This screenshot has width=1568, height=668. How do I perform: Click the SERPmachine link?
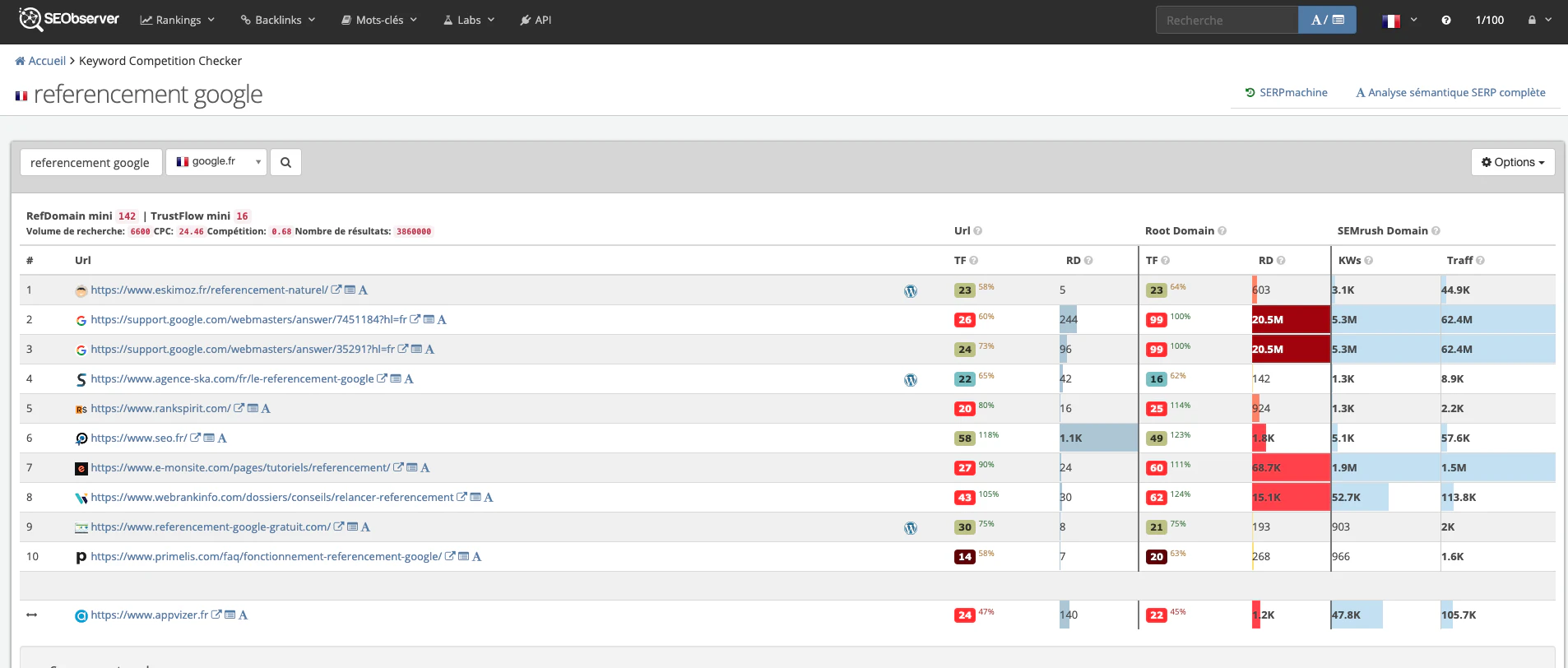click(x=1287, y=92)
